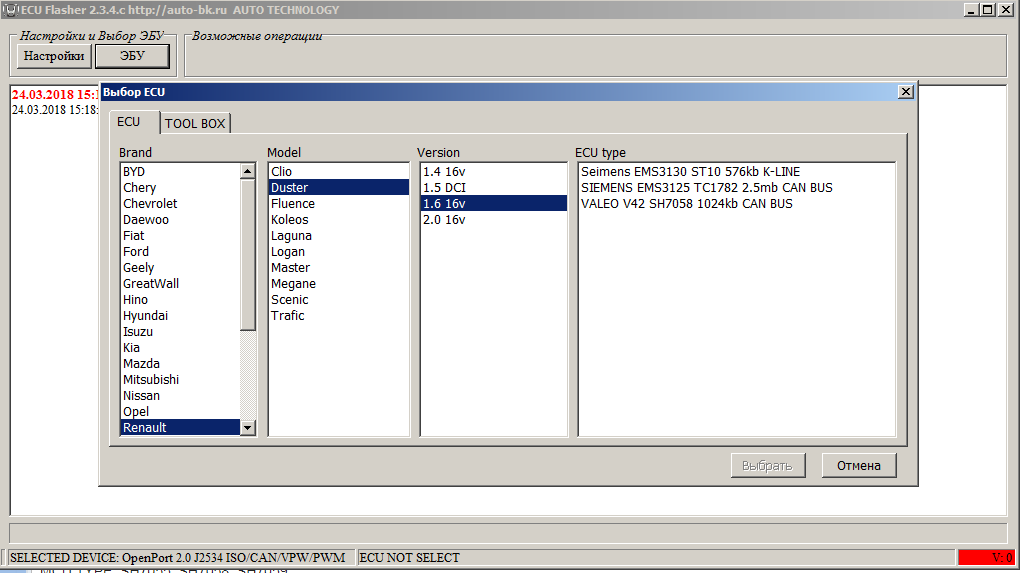Pick version 1.5 DCI
Screen dimensions: 1020x573
(494, 188)
